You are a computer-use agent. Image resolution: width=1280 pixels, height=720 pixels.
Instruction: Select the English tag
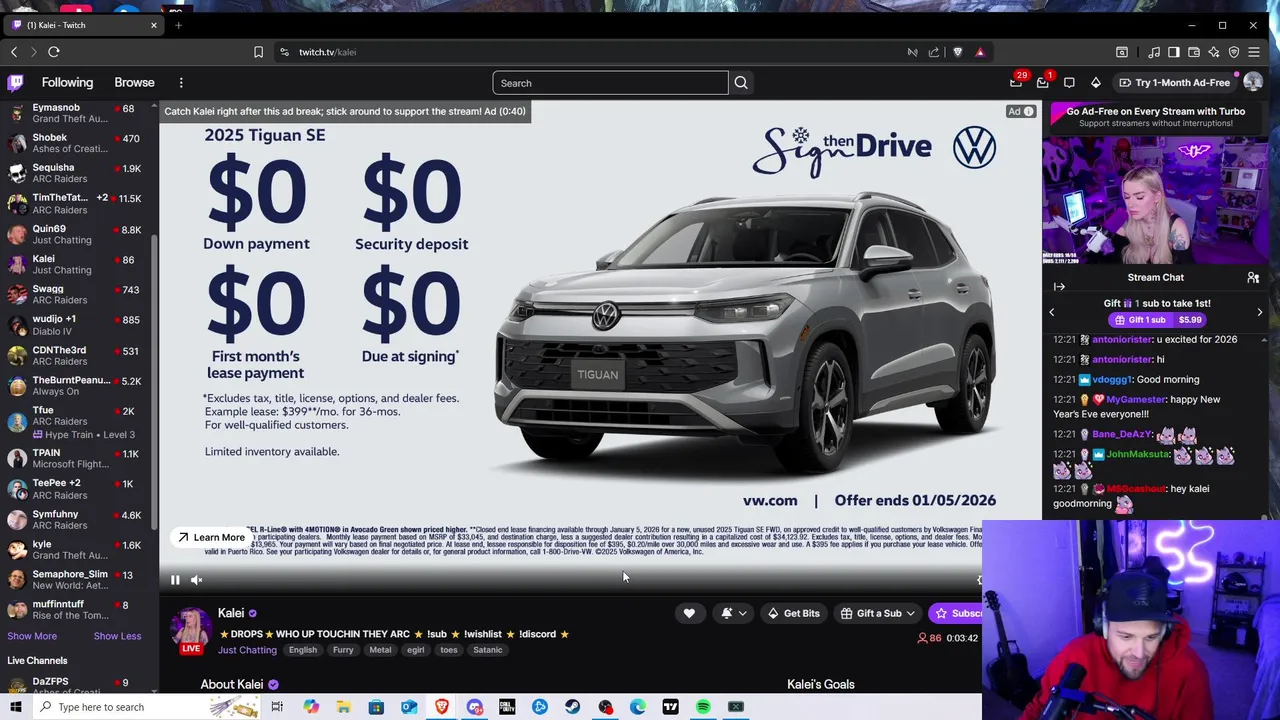[x=302, y=650]
